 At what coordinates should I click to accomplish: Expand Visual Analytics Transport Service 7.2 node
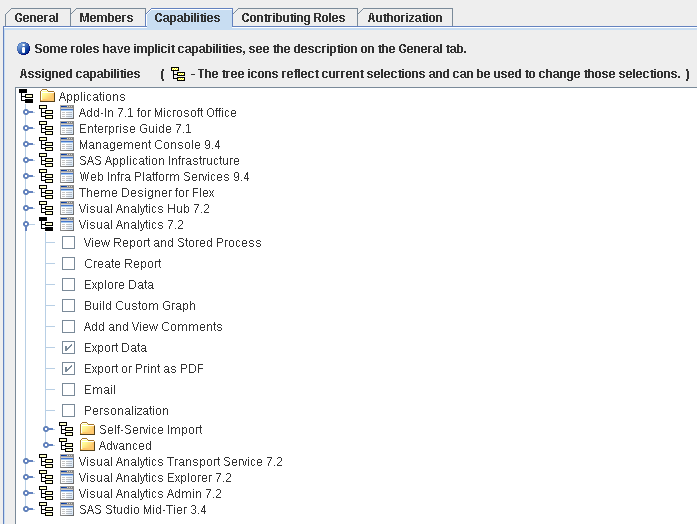(27, 461)
